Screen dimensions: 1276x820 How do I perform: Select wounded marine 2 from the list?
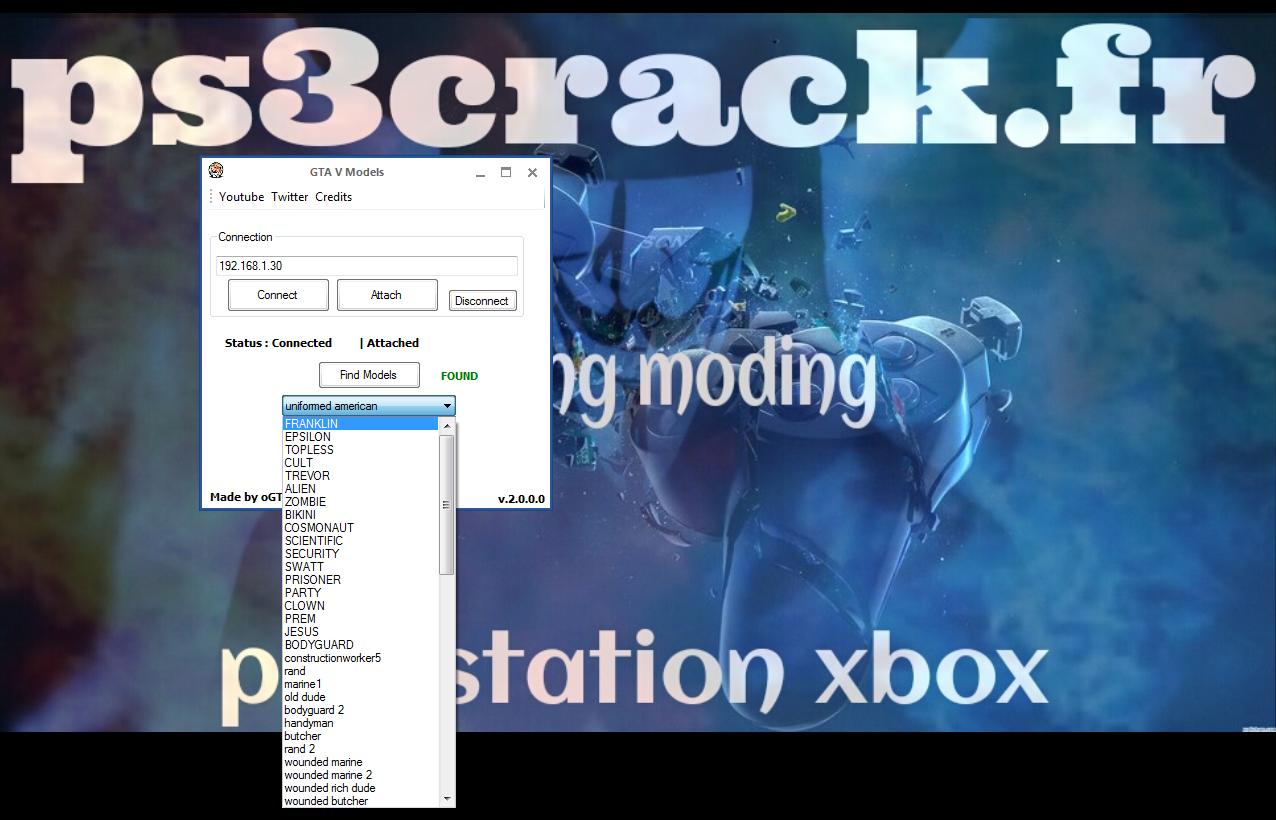click(361, 775)
